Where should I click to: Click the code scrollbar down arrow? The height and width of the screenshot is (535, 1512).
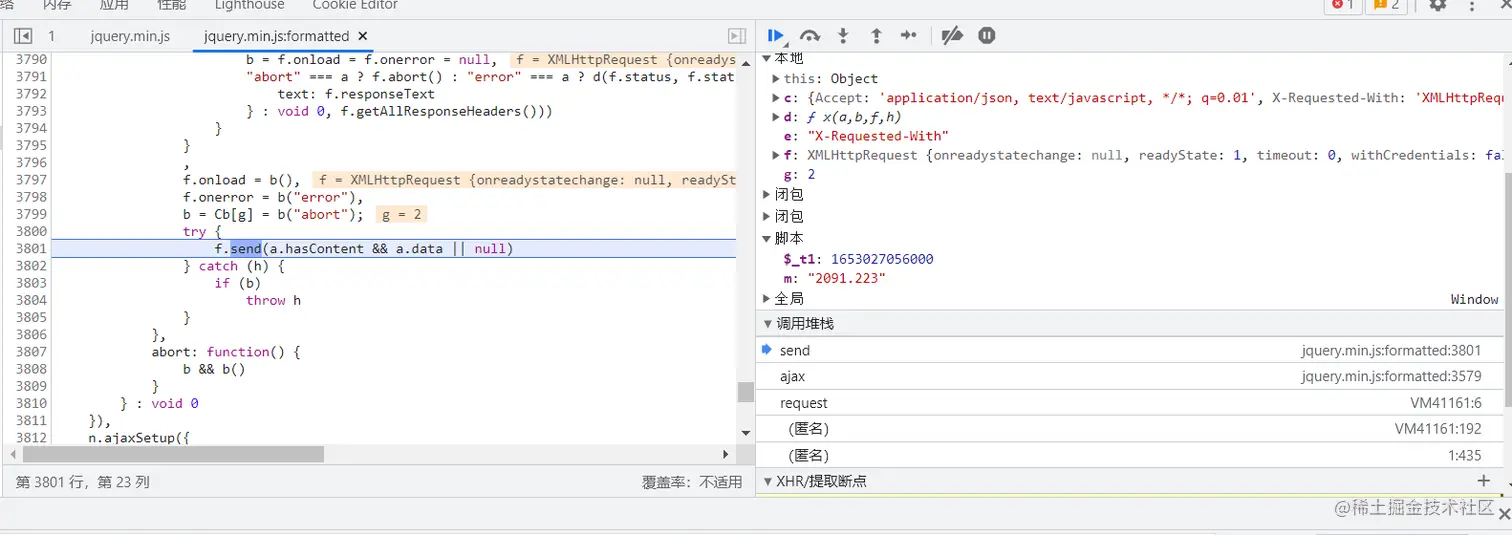pyautogui.click(x=746, y=432)
